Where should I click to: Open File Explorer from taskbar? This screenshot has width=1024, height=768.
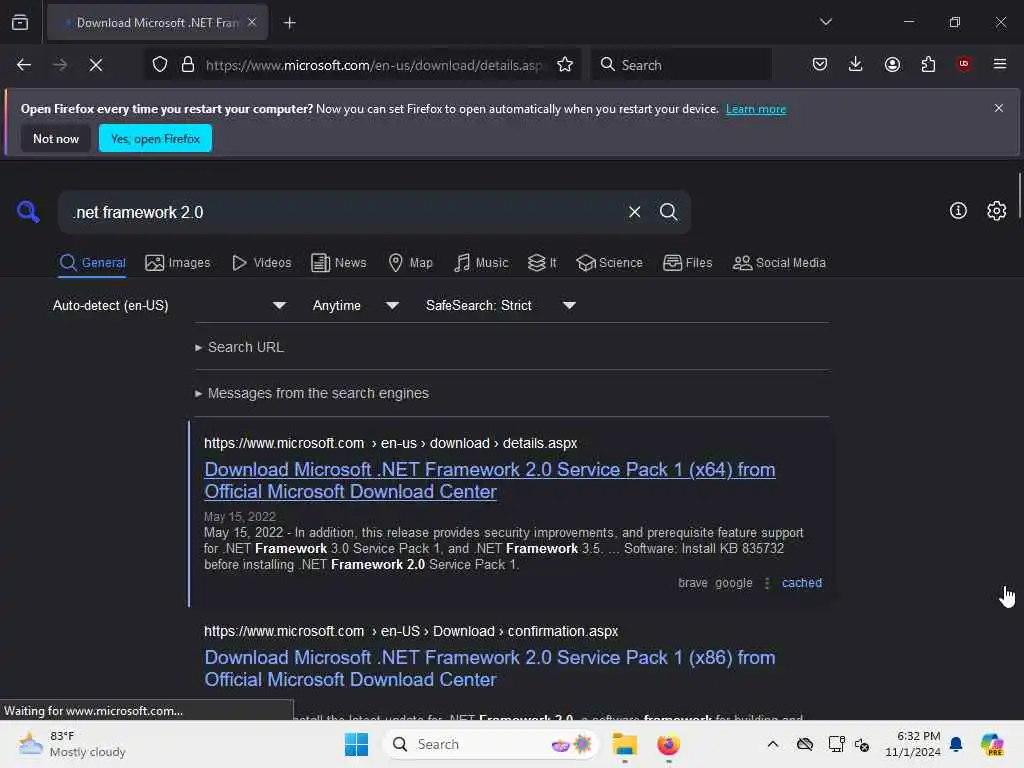(x=624, y=744)
